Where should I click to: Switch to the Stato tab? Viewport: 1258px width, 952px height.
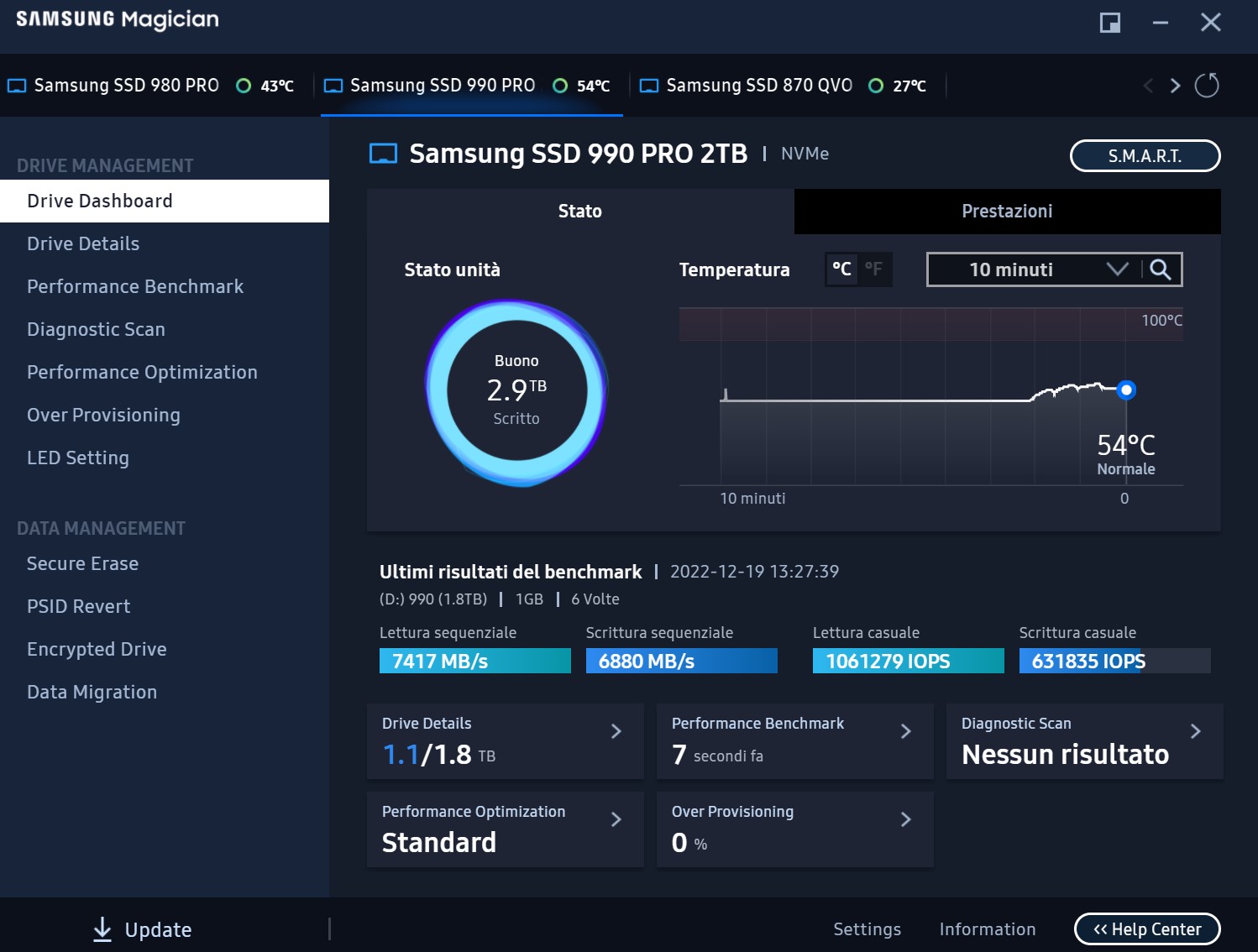(580, 212)
